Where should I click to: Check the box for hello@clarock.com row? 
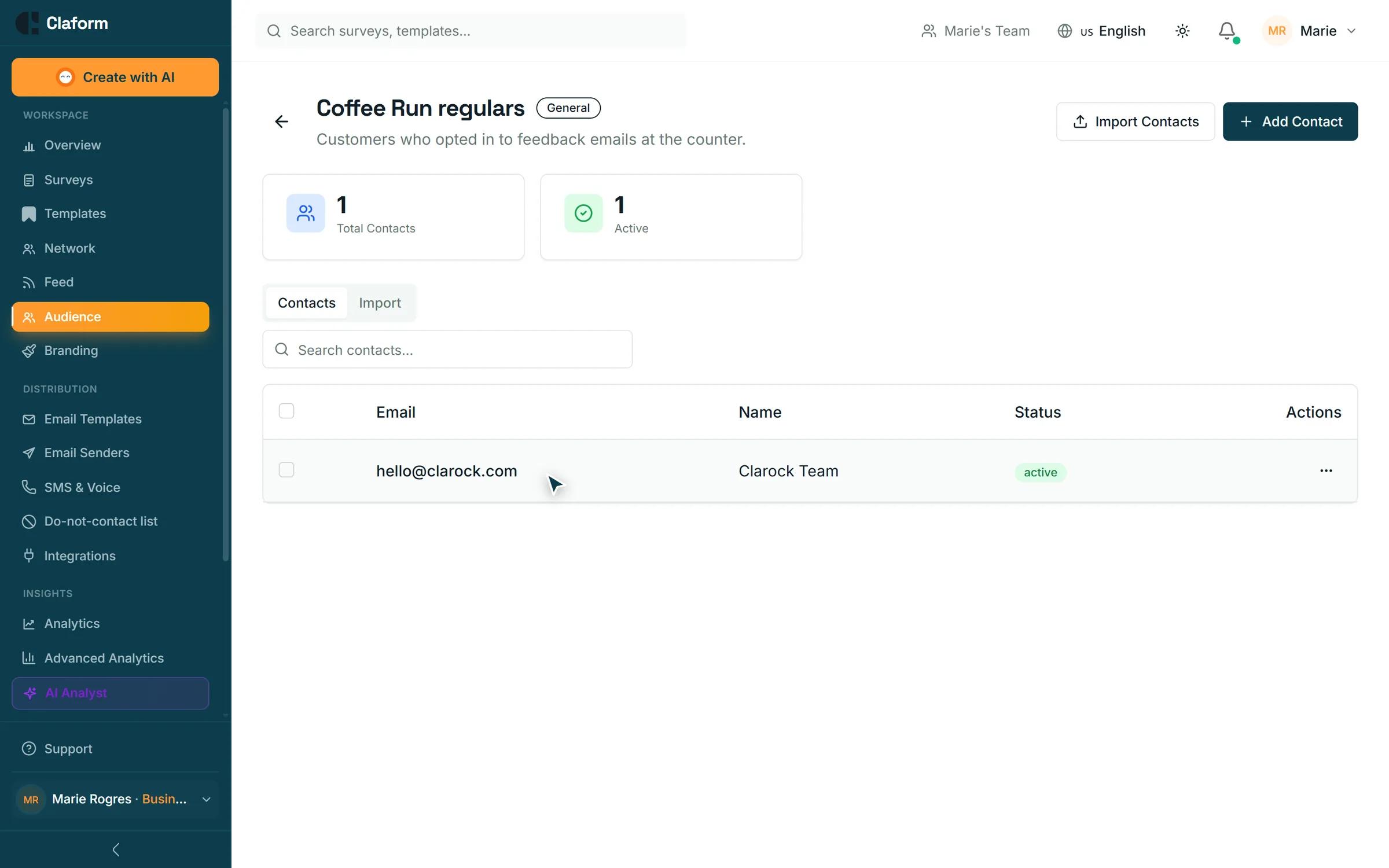coord(286,470)
